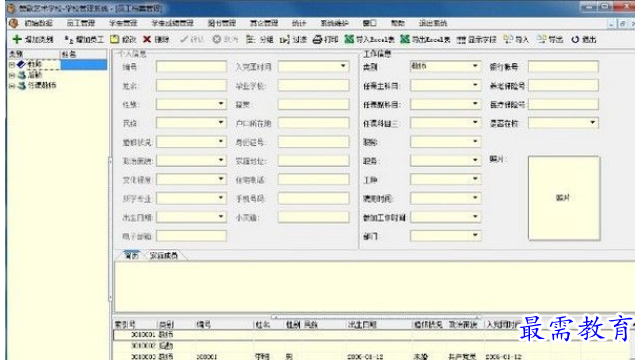Open the 性别 dropdown
The width and height of the screenshot is (641, 360).
click(x=221, y=104)
